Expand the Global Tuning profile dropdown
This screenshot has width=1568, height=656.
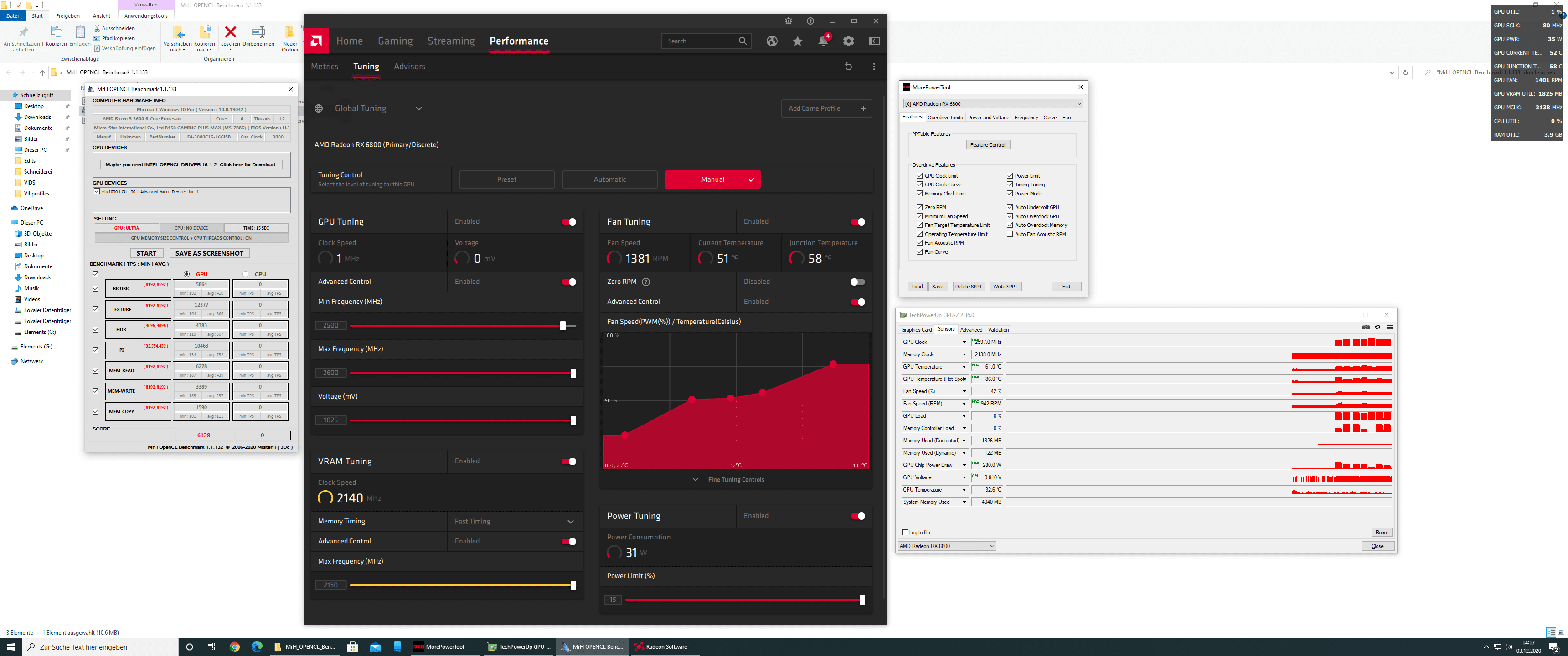(418, 109)
